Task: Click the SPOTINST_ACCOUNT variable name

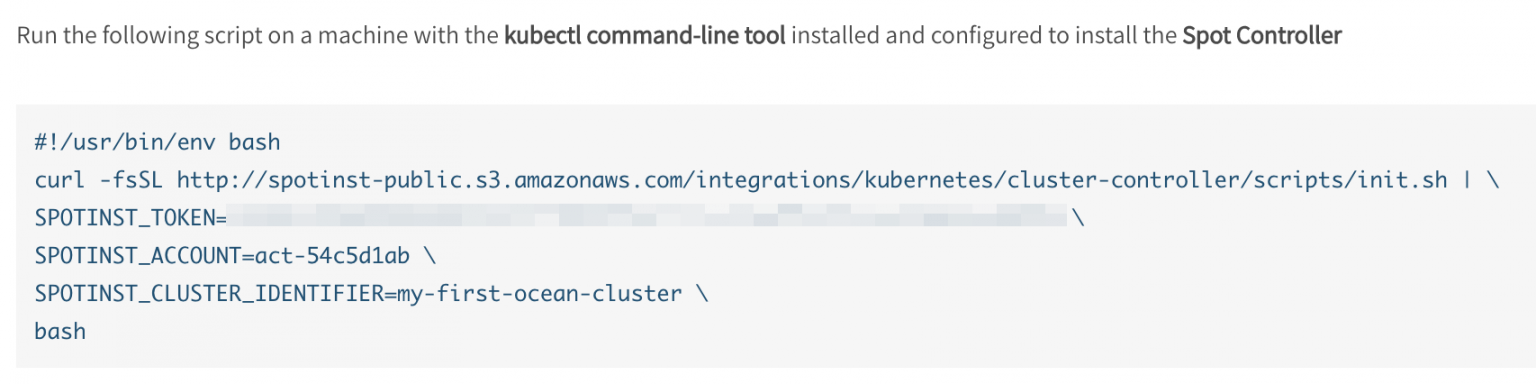Action: pos(138,256)
